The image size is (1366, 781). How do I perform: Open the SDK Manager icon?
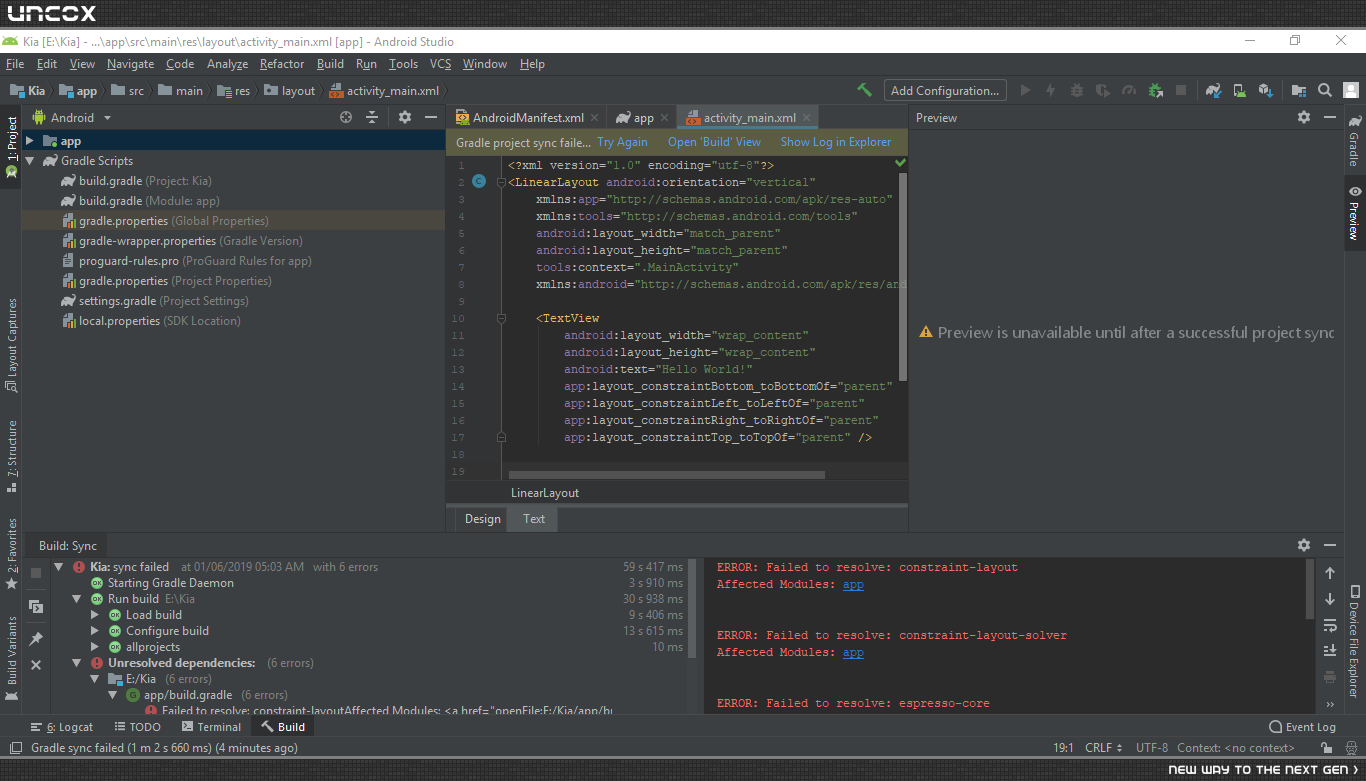point(1265,90)
